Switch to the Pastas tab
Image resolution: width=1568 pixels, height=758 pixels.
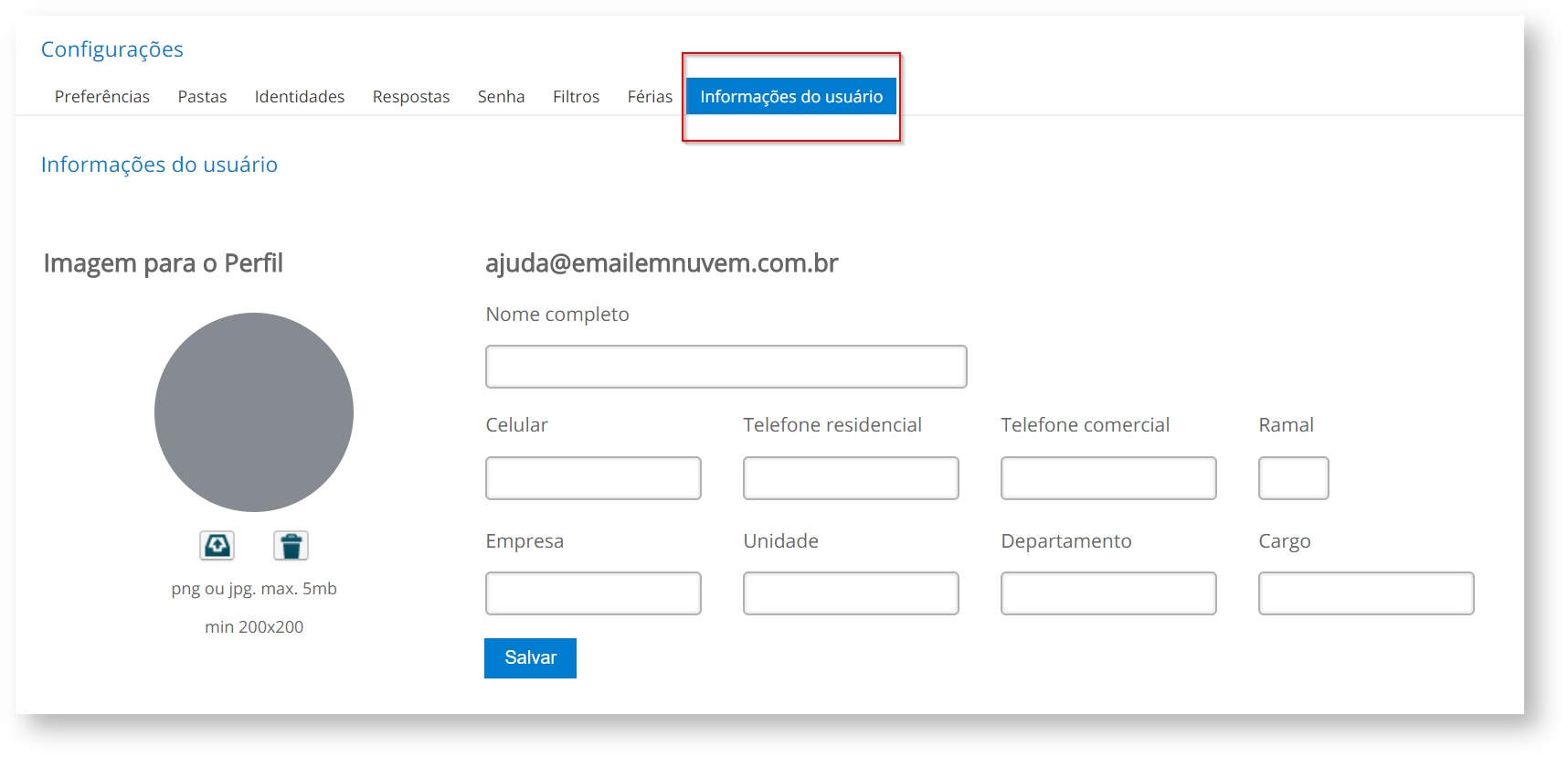coord(202,97)
